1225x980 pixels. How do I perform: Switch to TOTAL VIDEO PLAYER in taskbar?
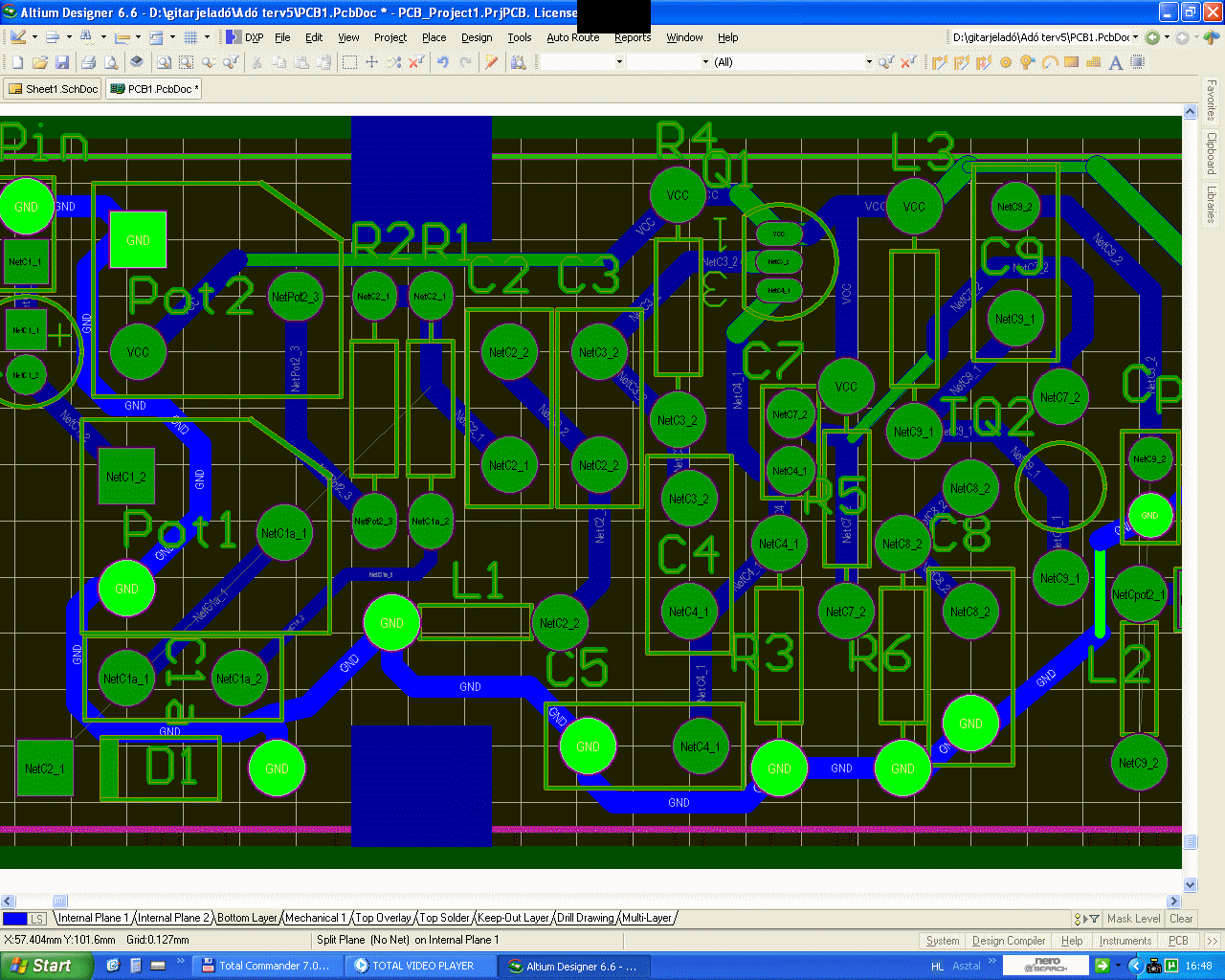click(419, 966)
